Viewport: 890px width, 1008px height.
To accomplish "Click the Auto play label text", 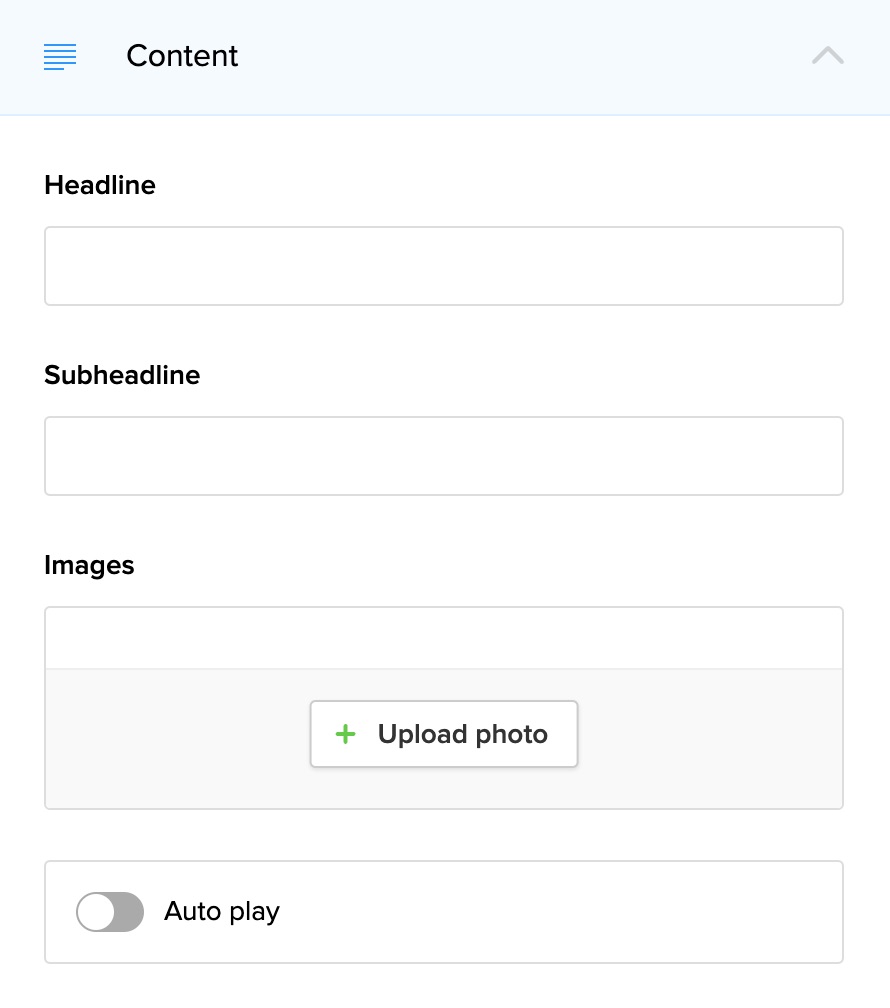I will tap(222, 912).
